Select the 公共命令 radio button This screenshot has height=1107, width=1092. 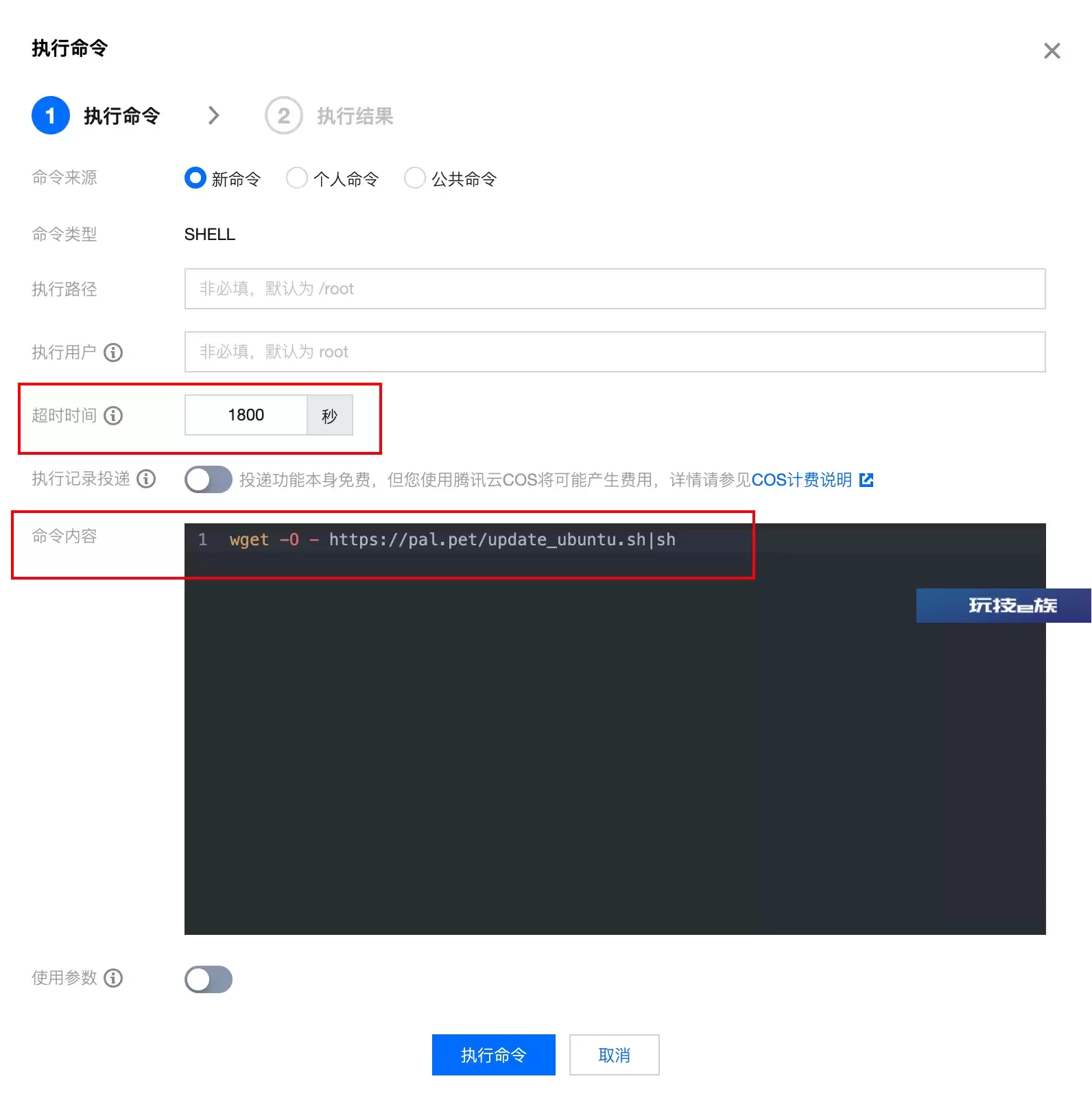pos(415,178)
